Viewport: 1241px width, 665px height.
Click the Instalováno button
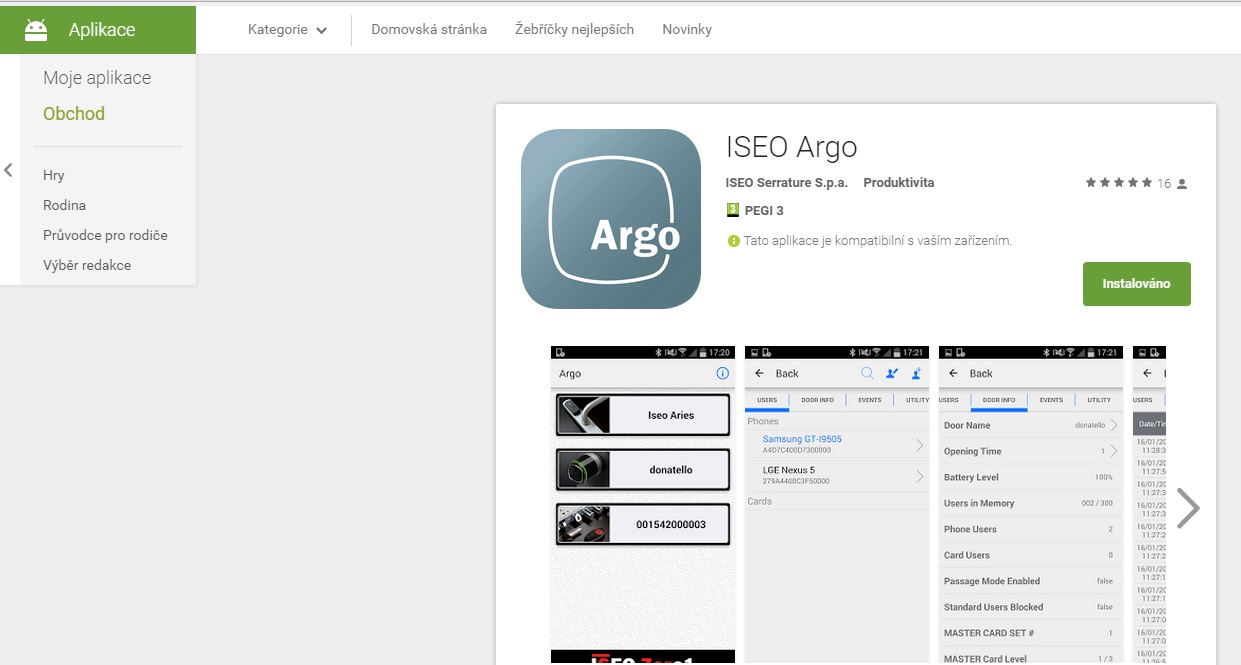1136,284
